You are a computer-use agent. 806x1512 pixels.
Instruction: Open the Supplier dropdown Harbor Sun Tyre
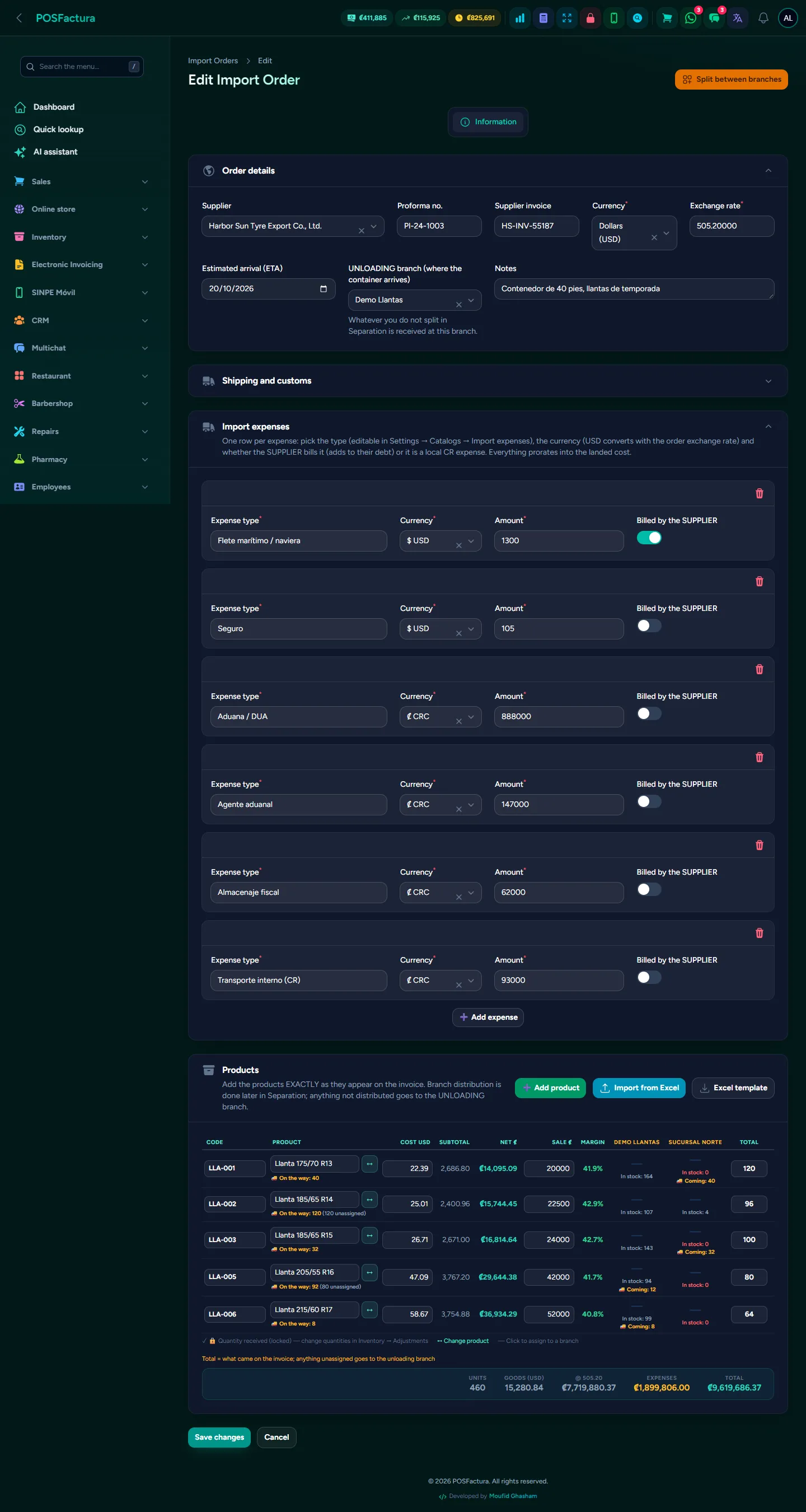tap(293, 226)
